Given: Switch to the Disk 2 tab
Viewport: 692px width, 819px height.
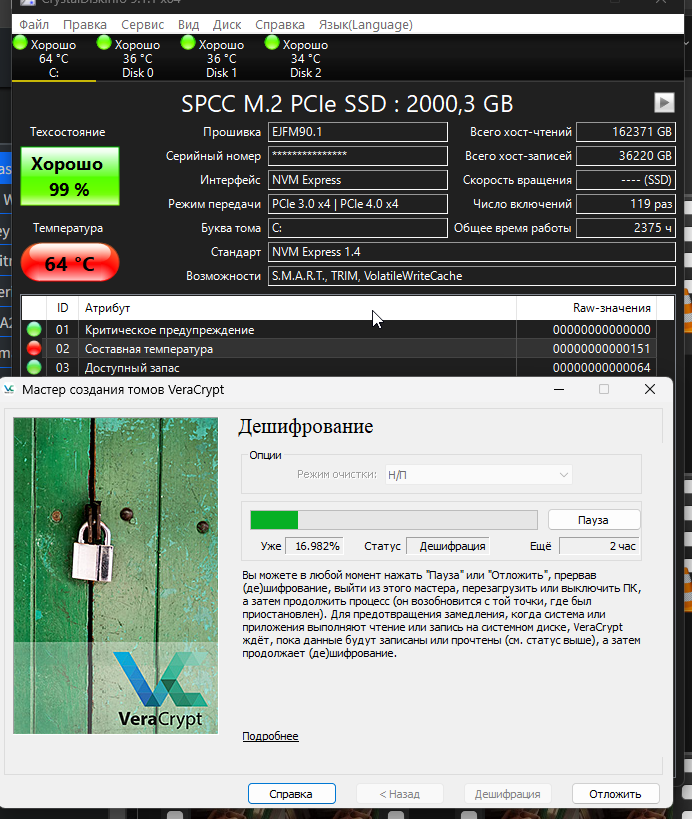Looking at the screenshot, I should pos(306,58).
